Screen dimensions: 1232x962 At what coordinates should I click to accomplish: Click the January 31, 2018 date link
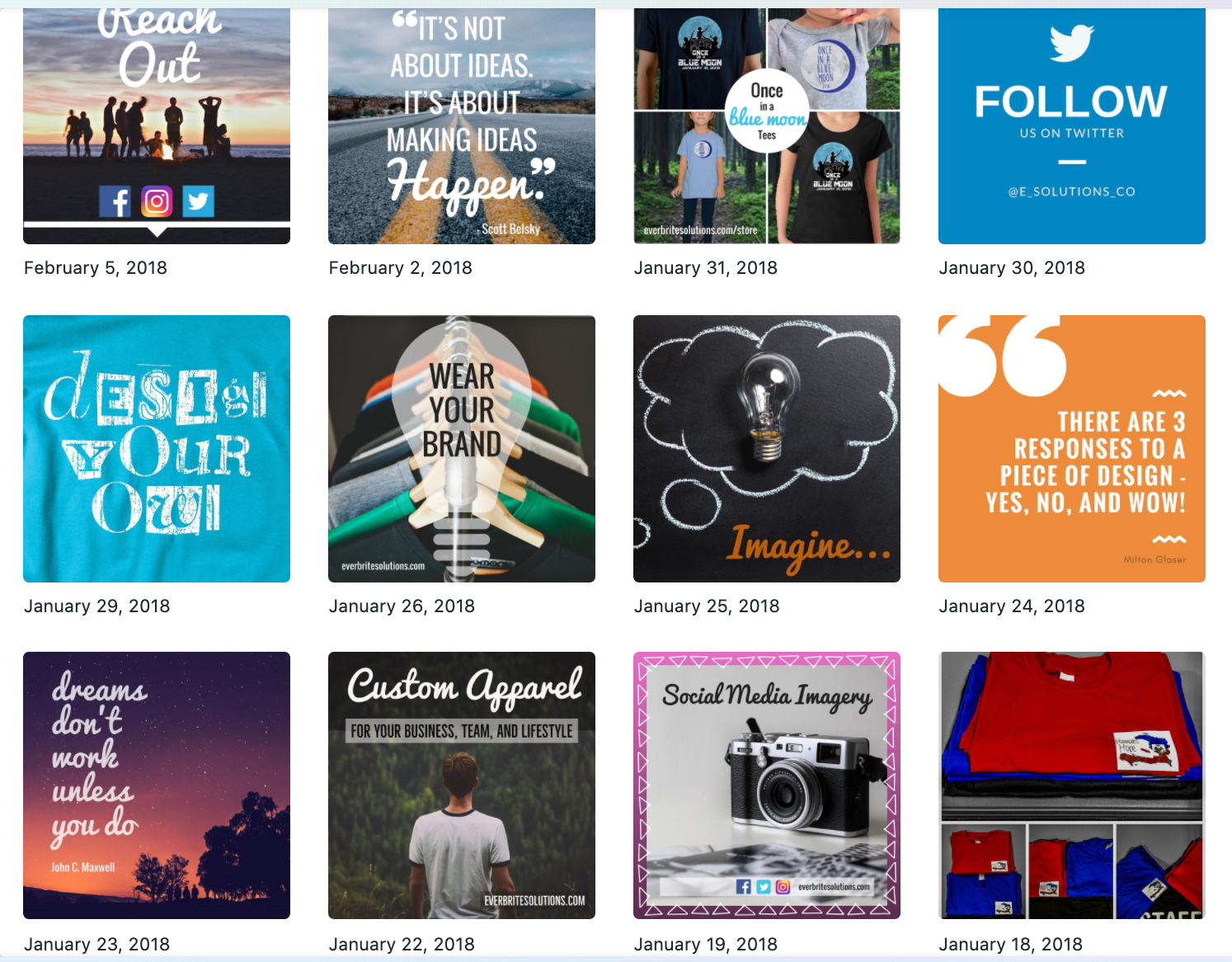pos(706,268)
